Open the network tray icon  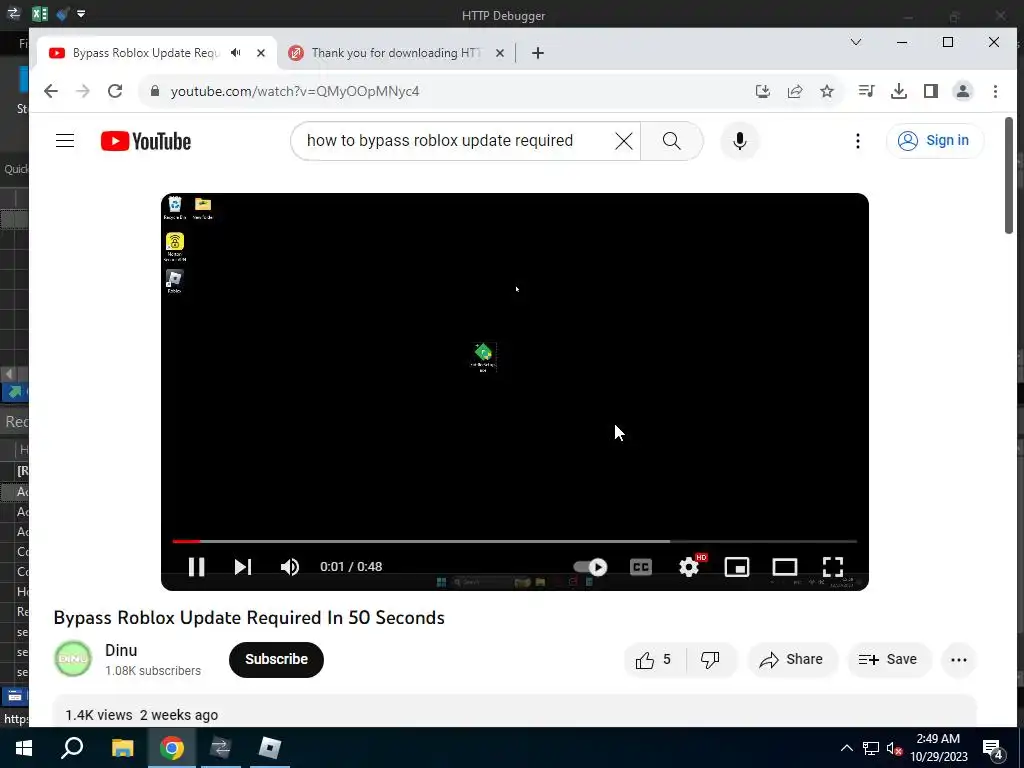pyautogui.click(x=871, y=748)
